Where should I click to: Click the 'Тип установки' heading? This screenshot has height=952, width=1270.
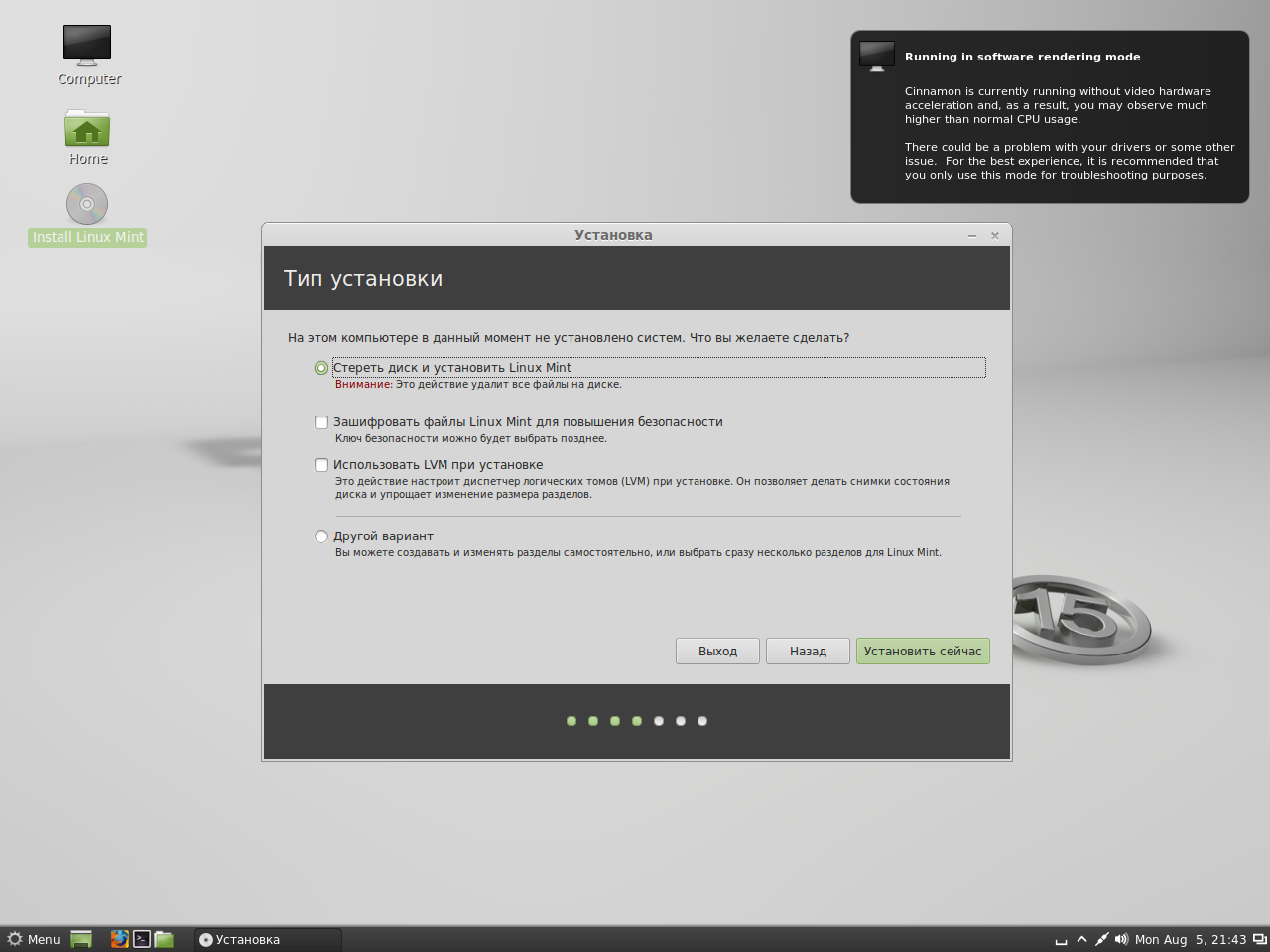point(363,279)
